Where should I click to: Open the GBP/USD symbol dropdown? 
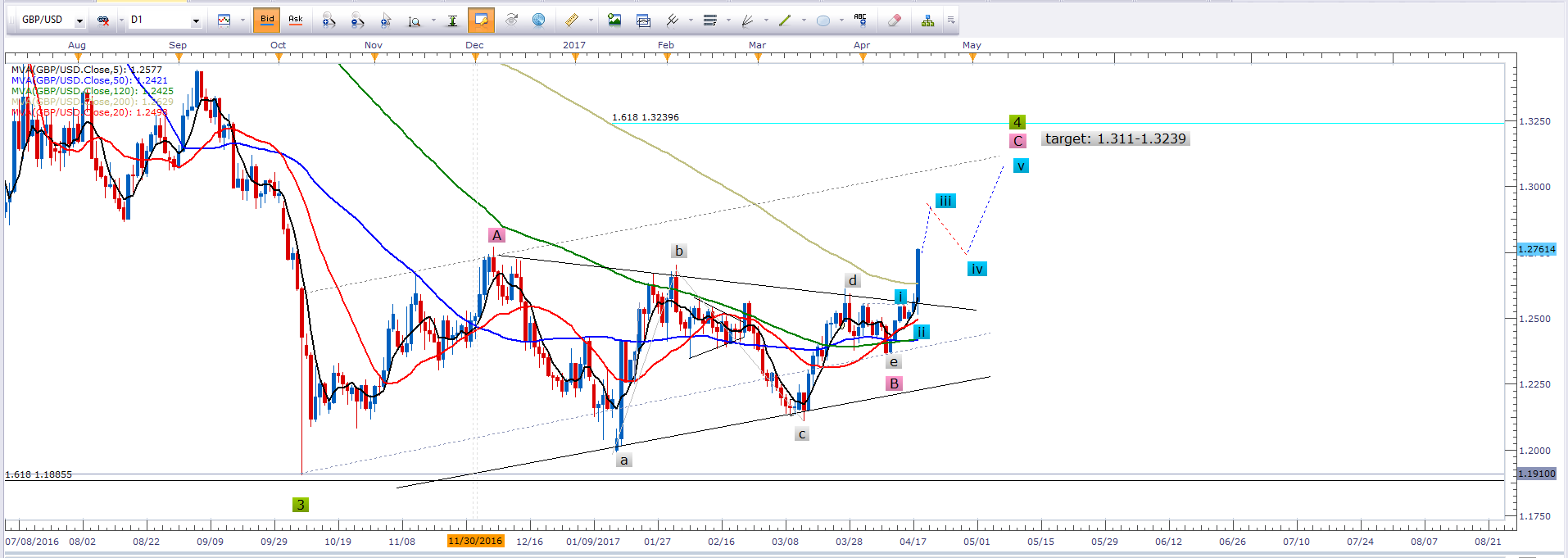tap(79, 20)
